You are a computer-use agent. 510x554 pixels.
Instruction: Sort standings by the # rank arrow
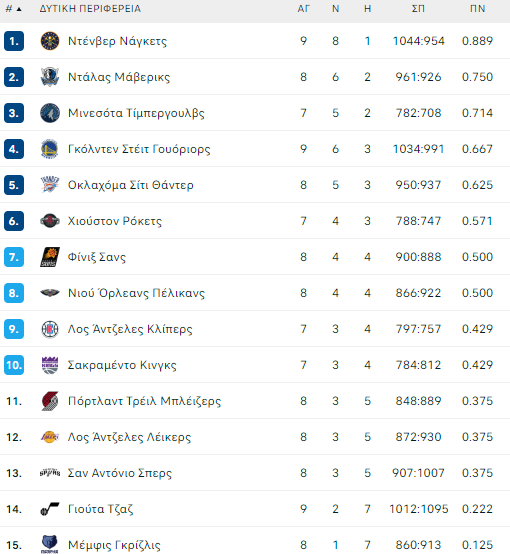13,9
